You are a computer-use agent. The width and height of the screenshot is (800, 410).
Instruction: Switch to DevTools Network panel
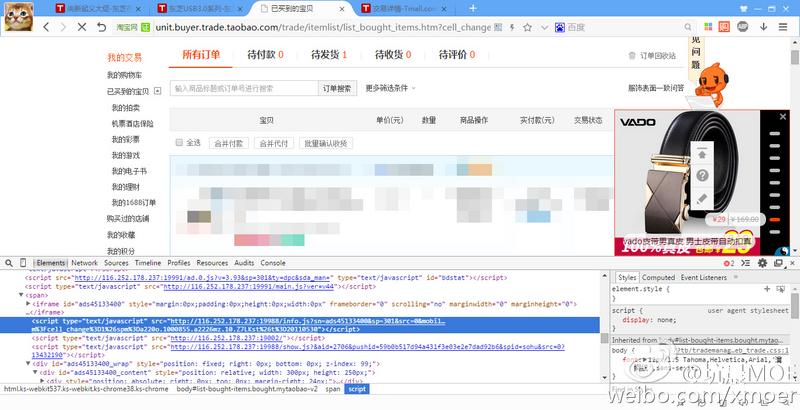(x=84, y=263)
